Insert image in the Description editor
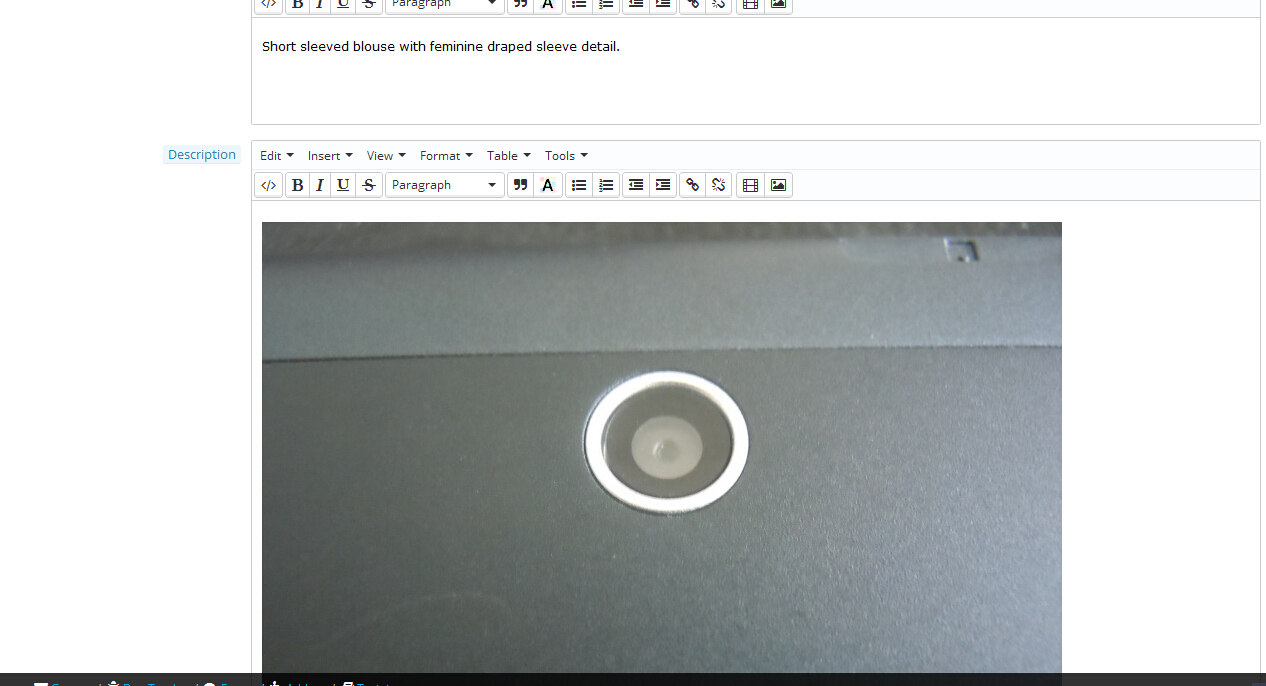 (778, 185)
